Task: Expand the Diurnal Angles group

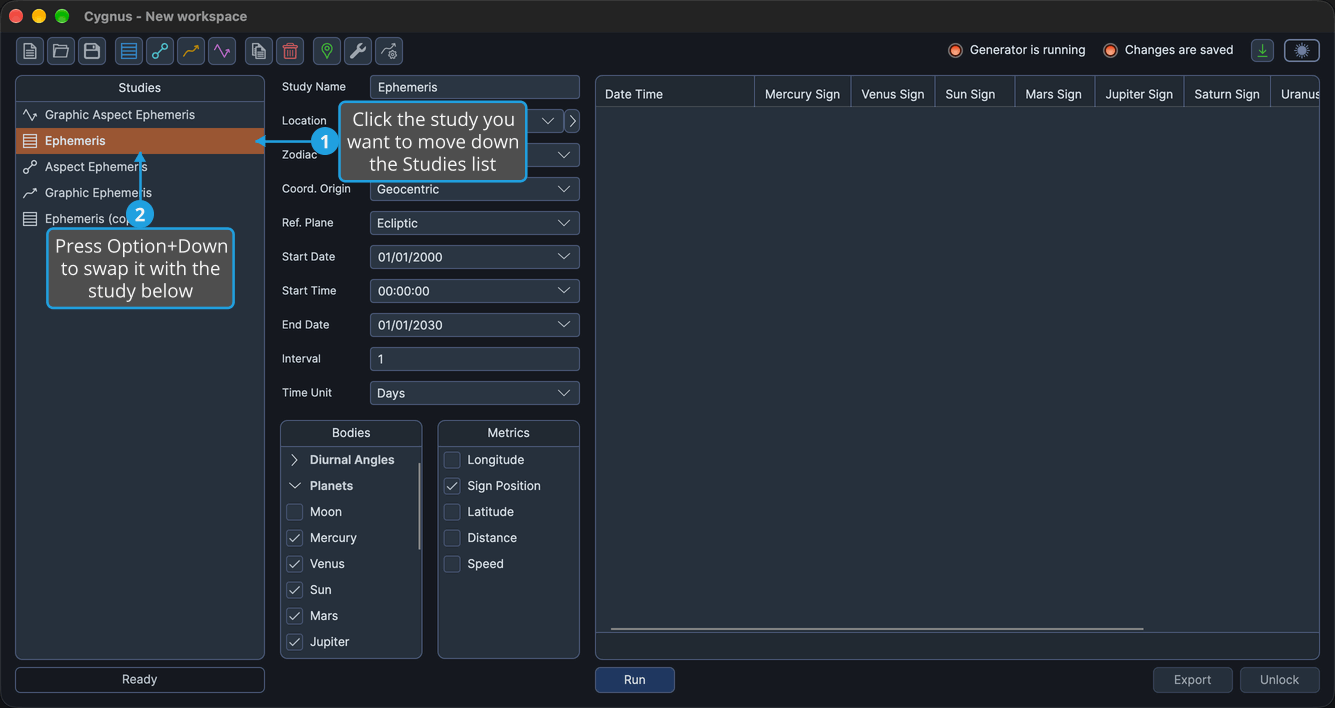Action: pos(295,460)
